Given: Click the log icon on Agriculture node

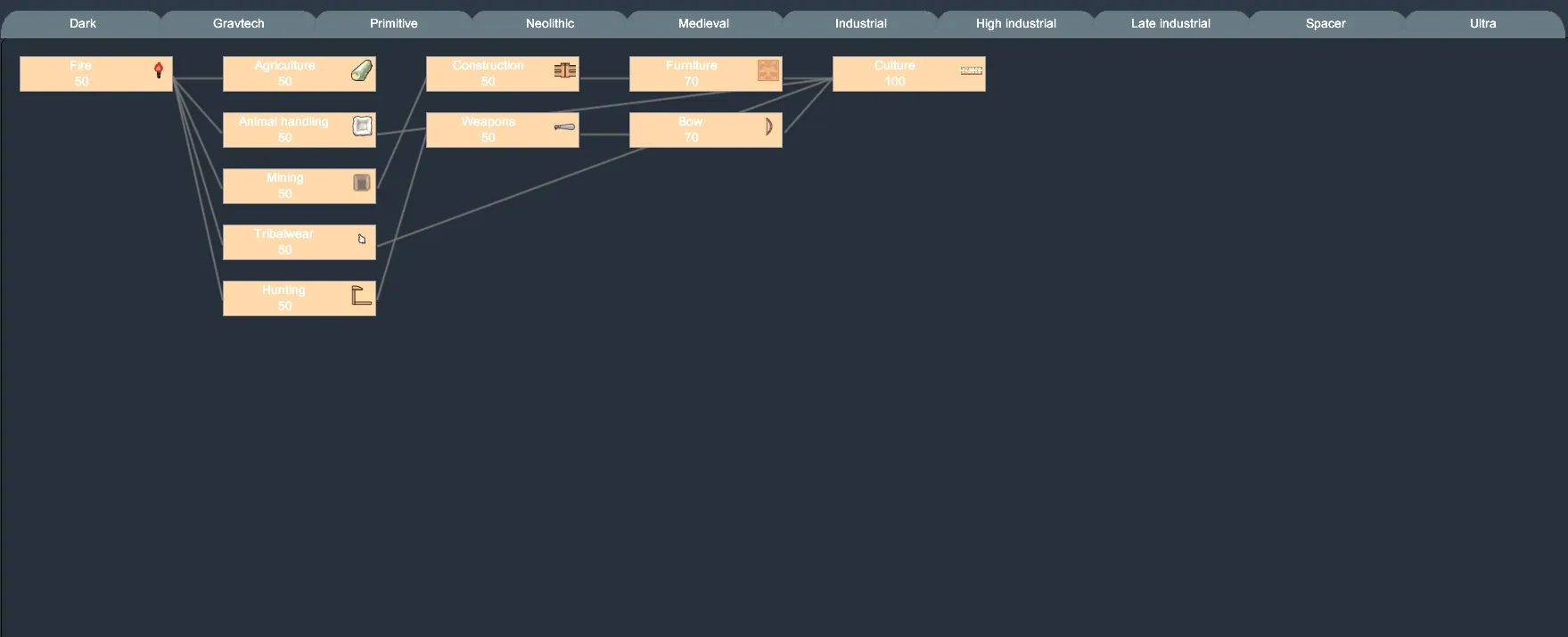Looking at the screenshot, I should point(361,70).
